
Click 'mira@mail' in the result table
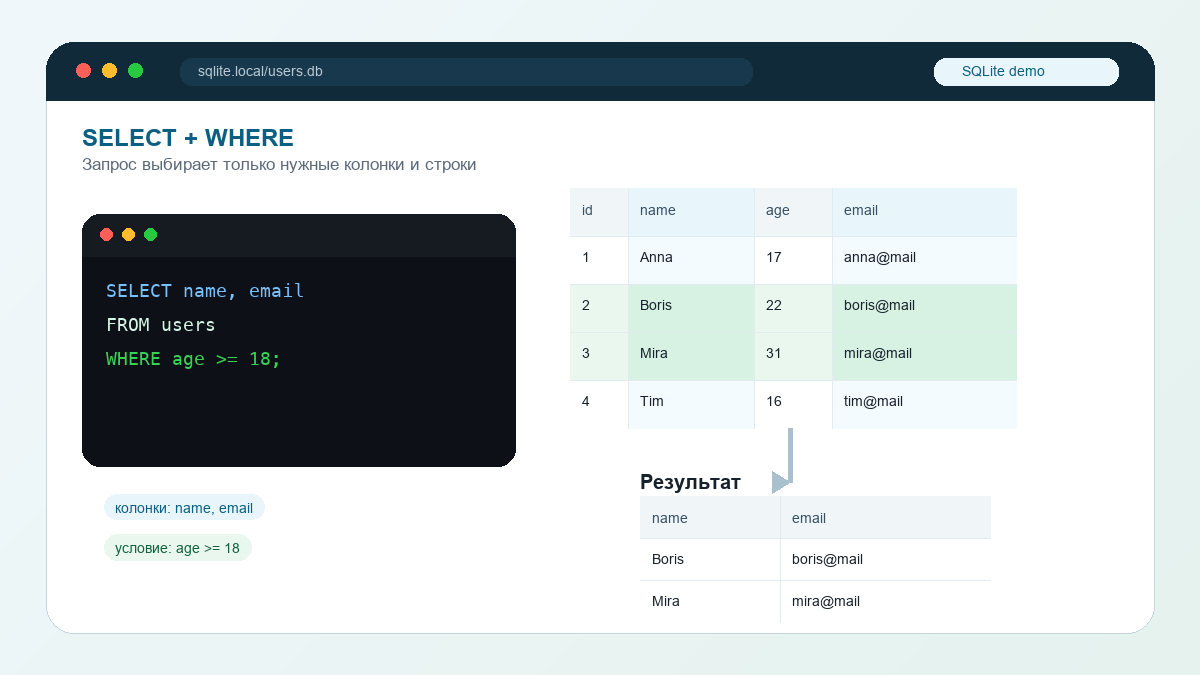pos(886,602)
